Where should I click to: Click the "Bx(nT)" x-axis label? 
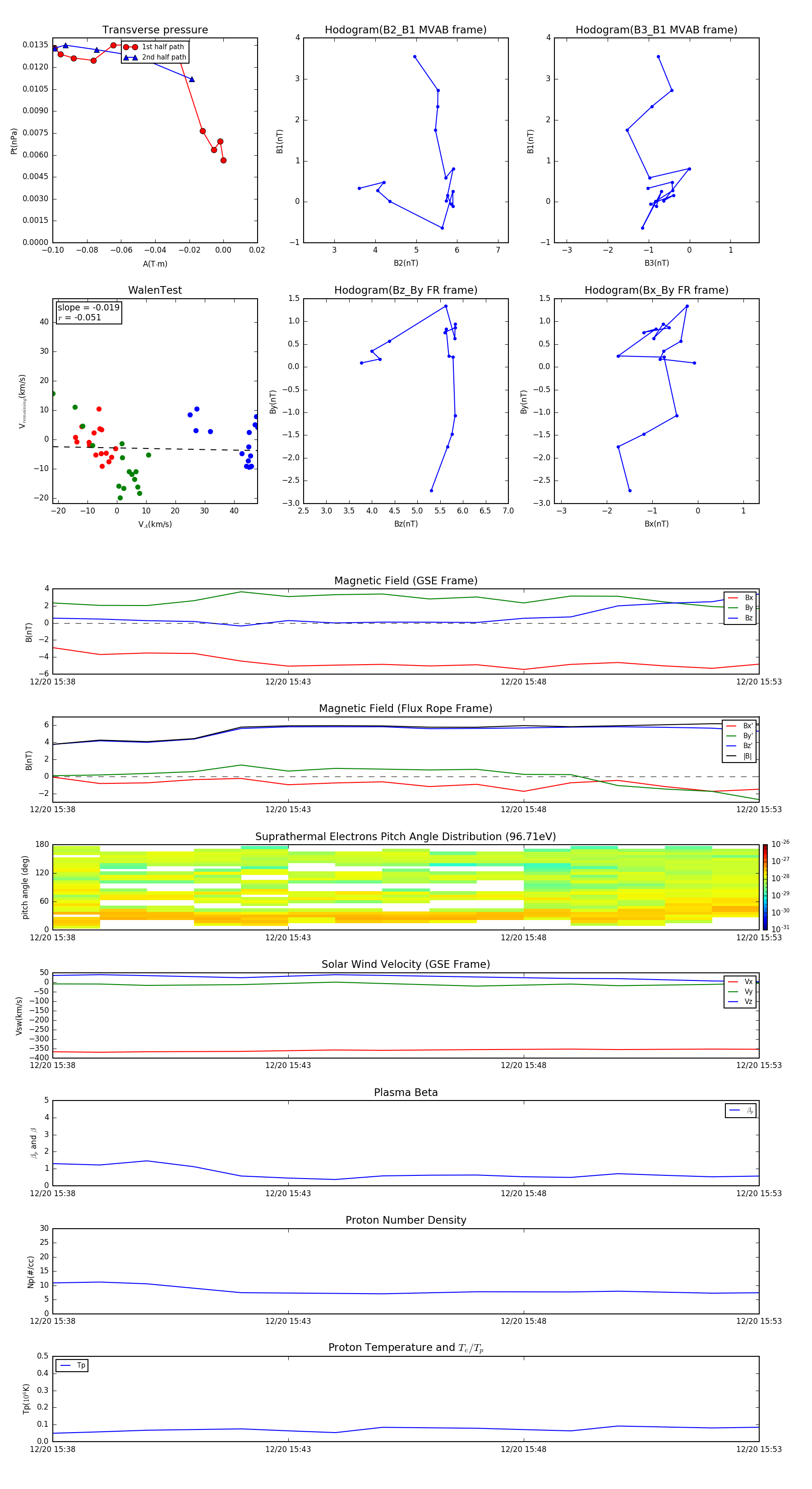[x=656, y=524]
